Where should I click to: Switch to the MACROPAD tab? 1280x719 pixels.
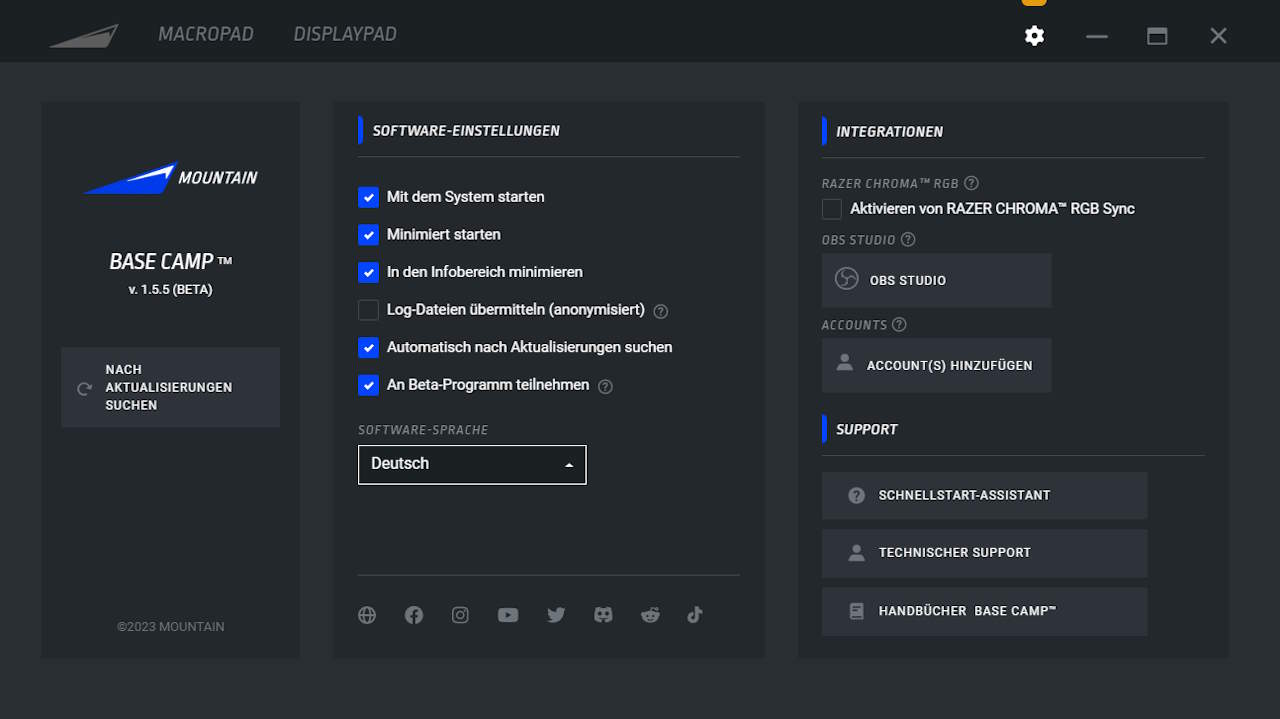pyautogui.click(x=206, y=34)
